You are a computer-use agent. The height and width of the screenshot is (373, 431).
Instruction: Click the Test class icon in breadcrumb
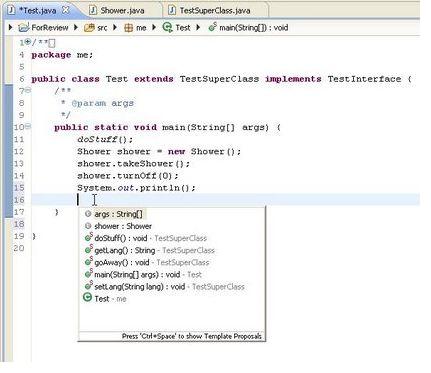coord(167,27)
